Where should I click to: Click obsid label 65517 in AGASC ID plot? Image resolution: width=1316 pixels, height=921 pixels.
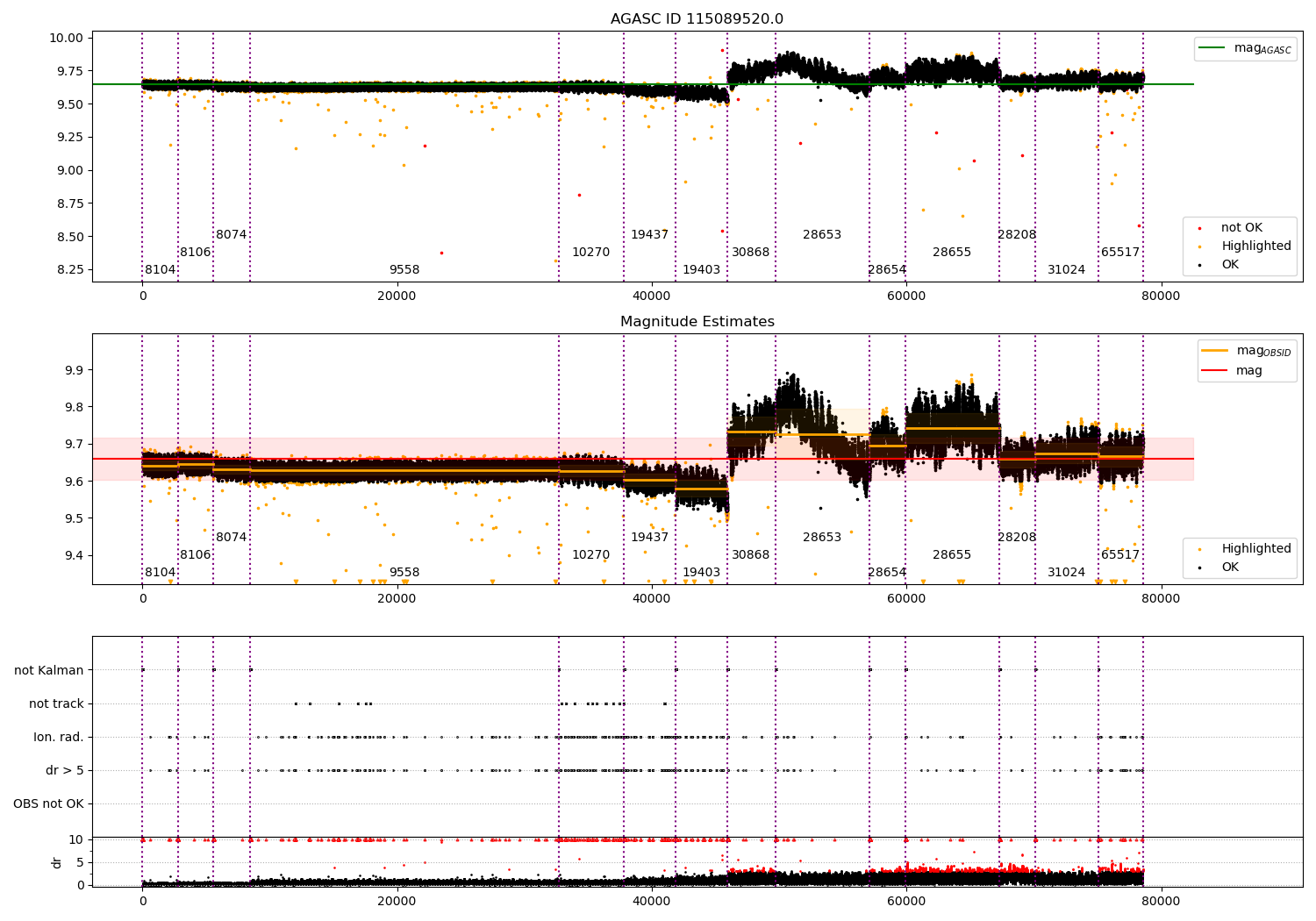pos(1120,253)
